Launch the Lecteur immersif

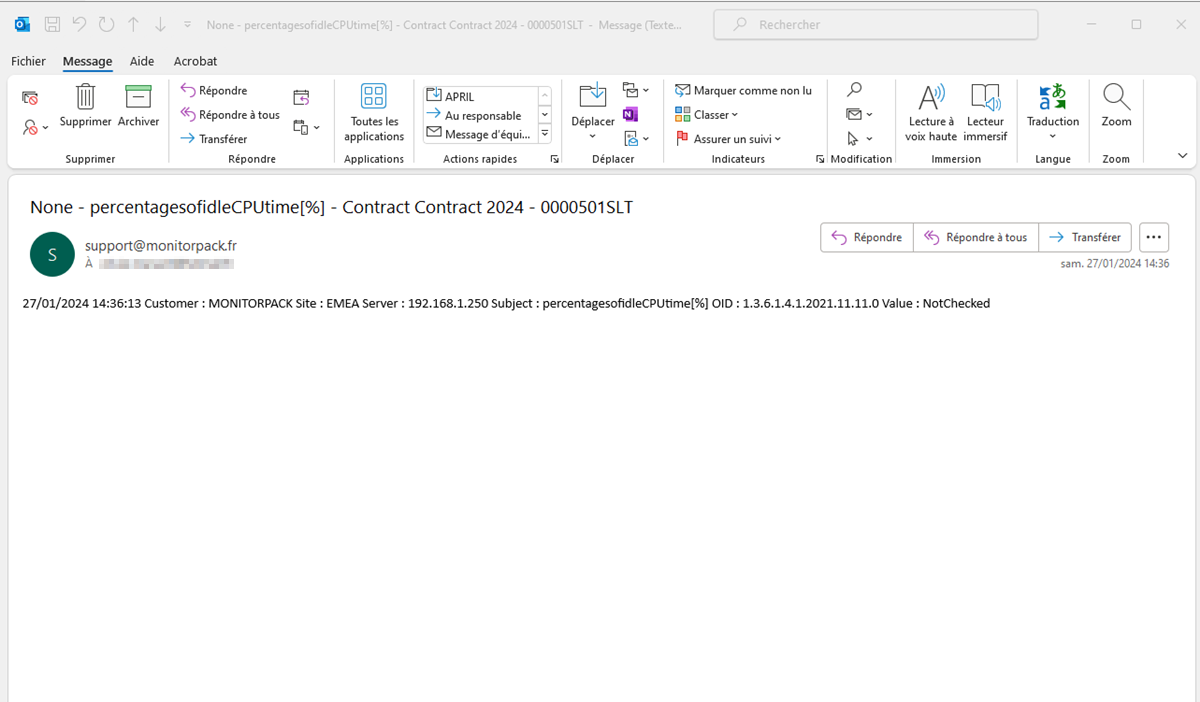tap(985, 98)
